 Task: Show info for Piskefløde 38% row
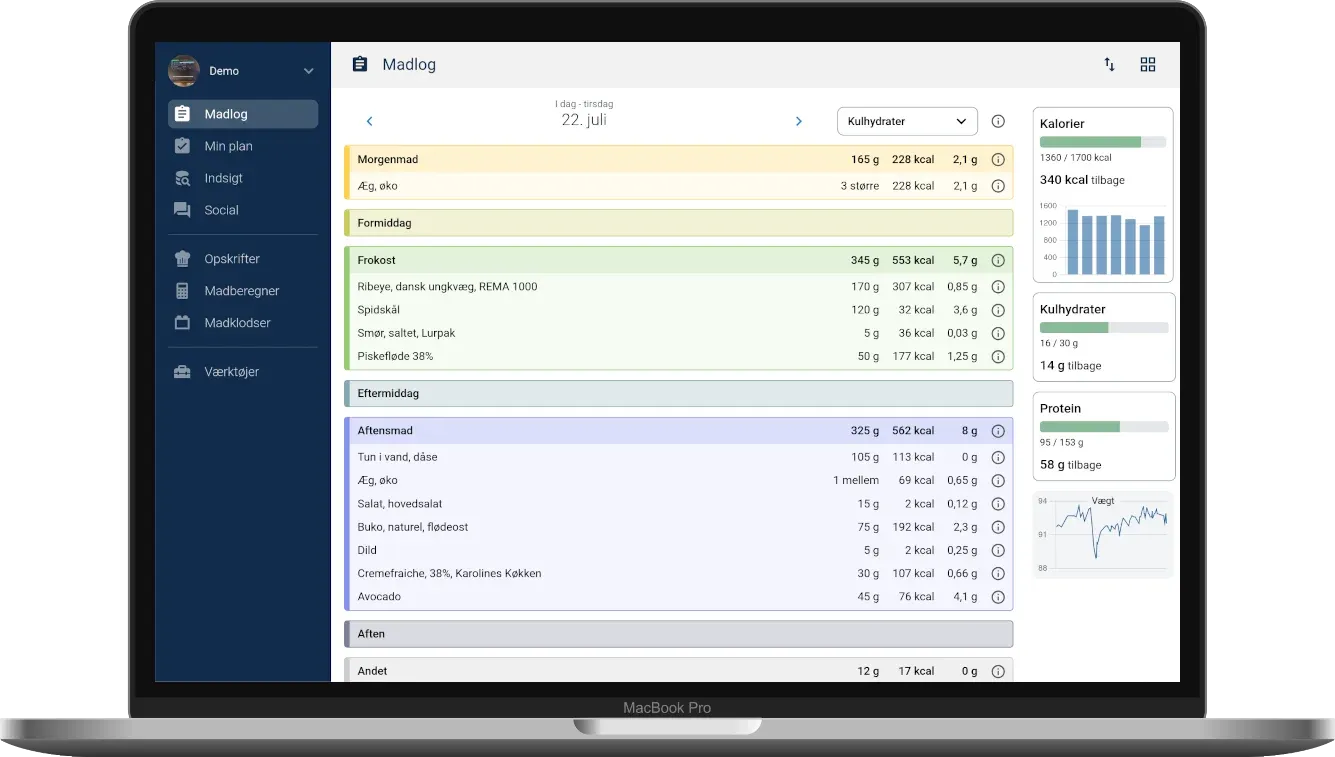[997, 357]
